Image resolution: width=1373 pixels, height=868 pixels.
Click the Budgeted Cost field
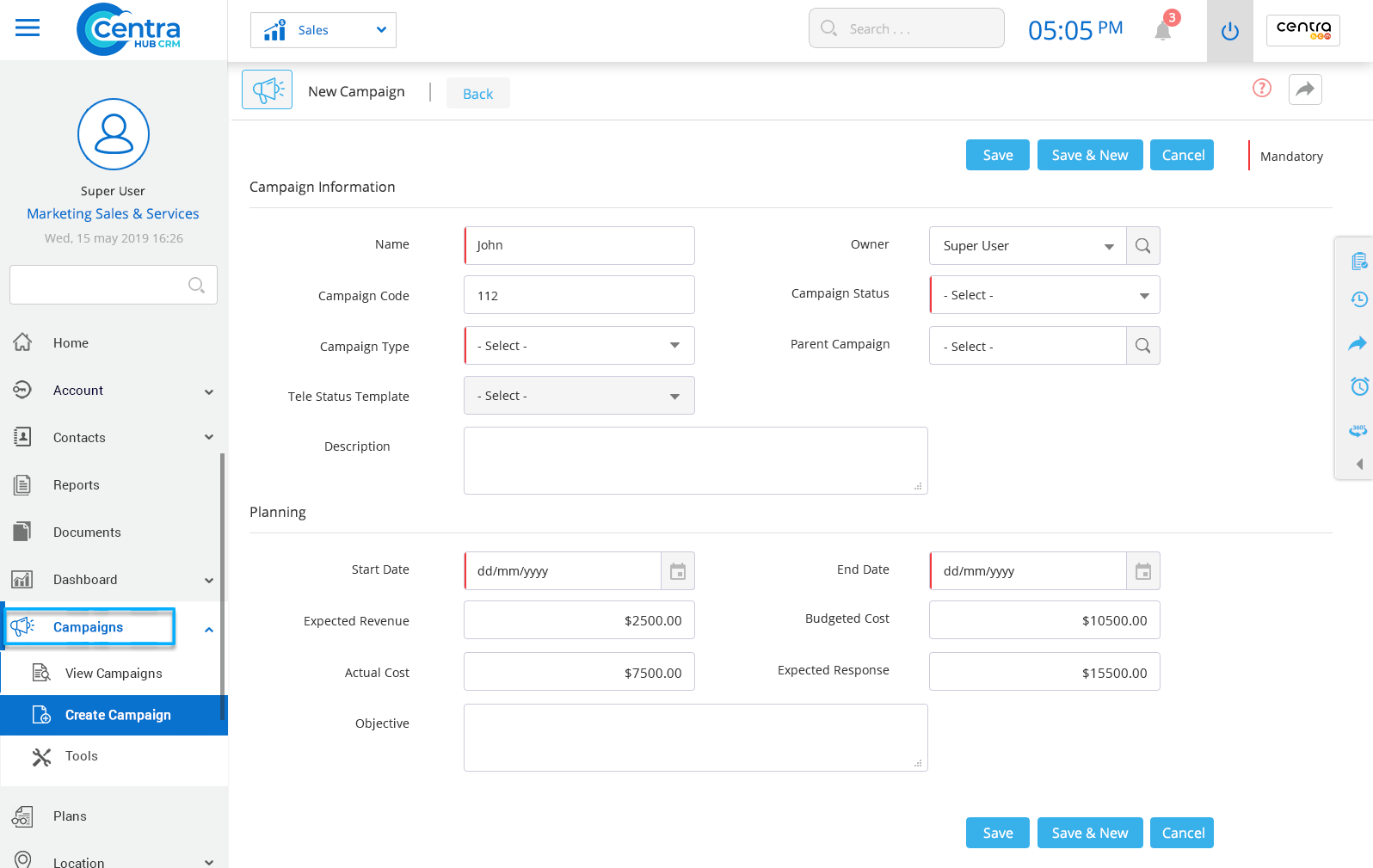click(1044, 620)
